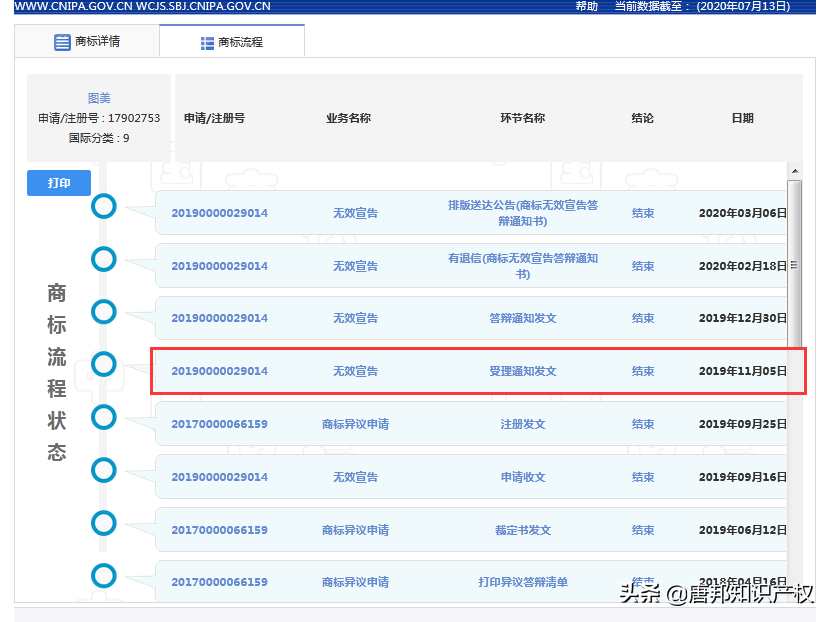Switch to the 商标详情 tab
The width and height of the screenshot is (832, 622).
[x=87, y=42]
